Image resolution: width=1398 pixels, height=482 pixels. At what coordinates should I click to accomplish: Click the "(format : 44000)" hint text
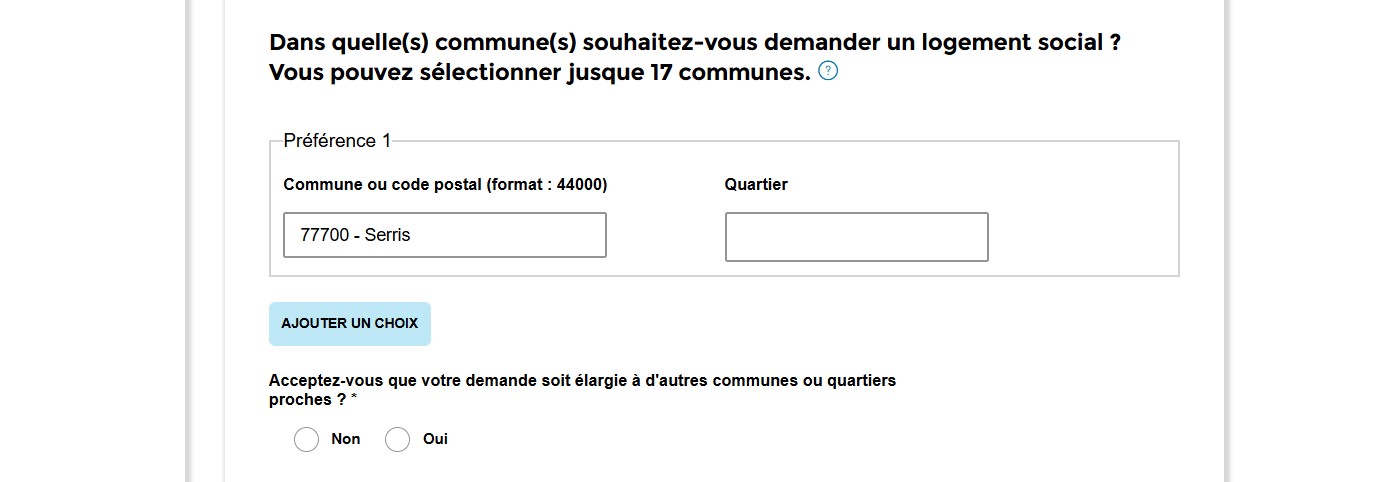coord(547,185)
